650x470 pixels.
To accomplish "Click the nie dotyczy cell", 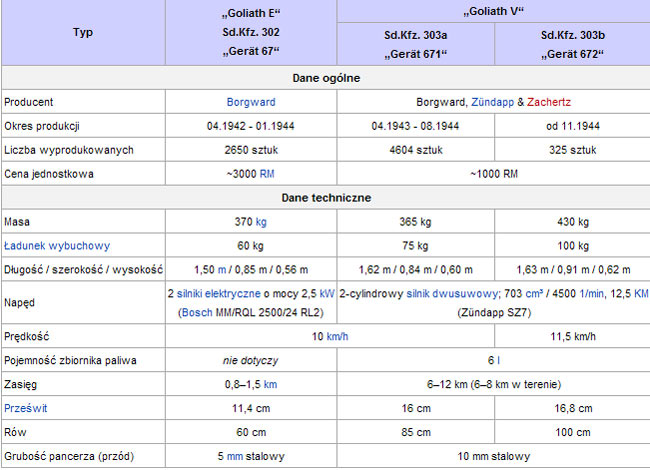I will pyautogui.click(x=251, y=360).
